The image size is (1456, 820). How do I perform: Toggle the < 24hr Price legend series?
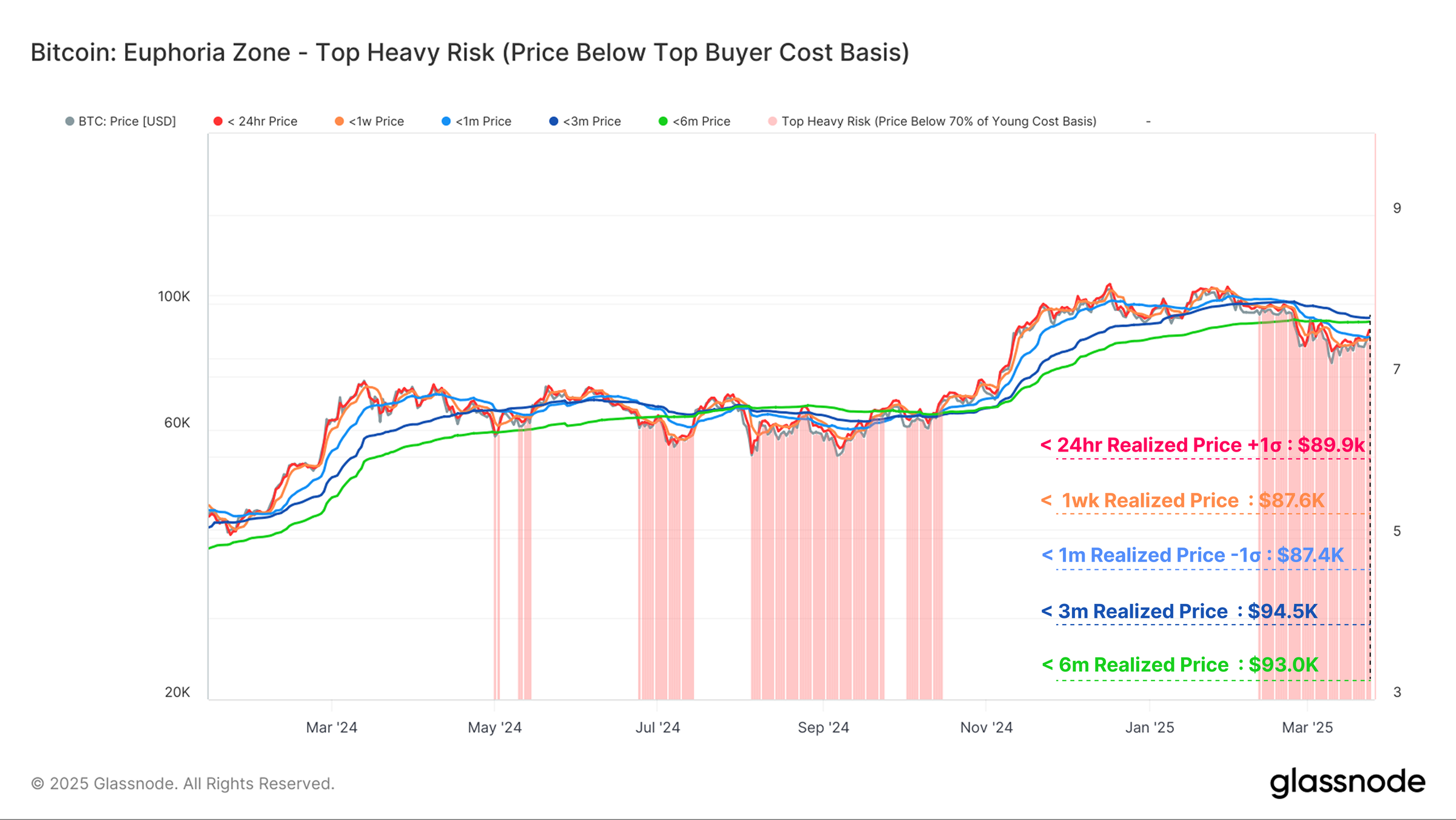(255, 121)
